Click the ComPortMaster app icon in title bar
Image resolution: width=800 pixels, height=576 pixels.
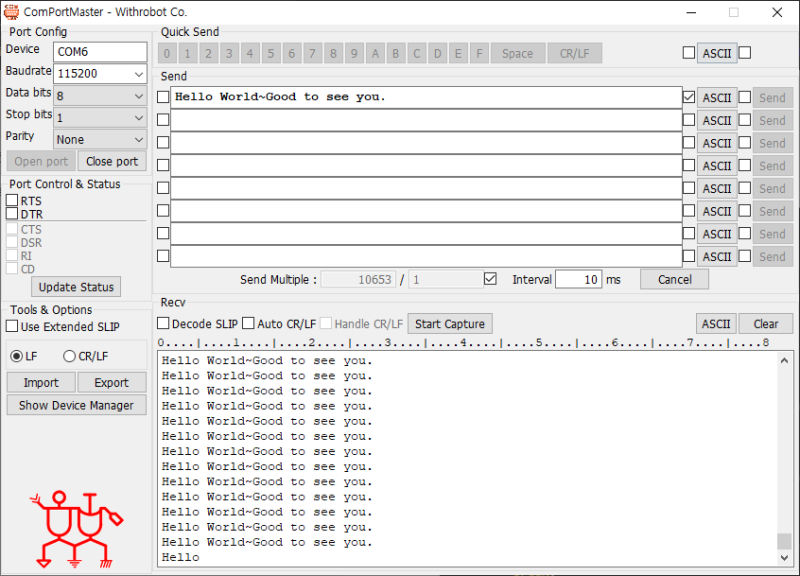pyautogui.click(x=11, y=12)
